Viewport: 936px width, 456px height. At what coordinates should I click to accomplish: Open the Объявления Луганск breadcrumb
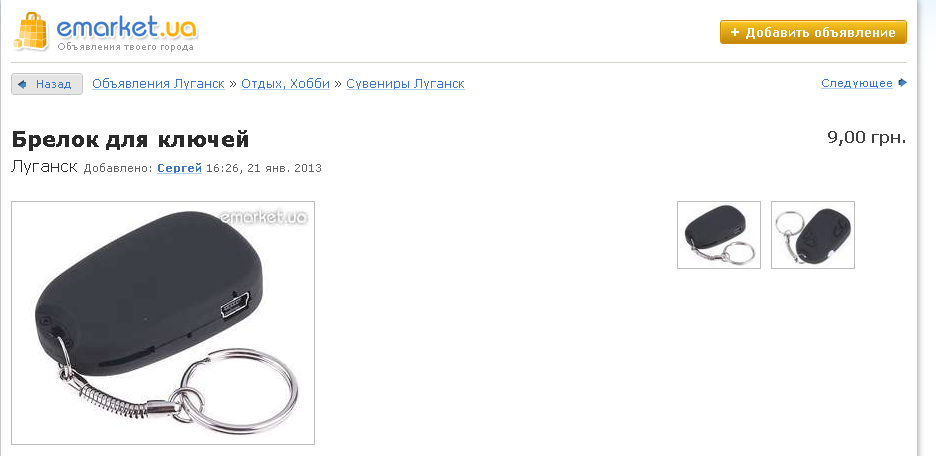[158, 84]
